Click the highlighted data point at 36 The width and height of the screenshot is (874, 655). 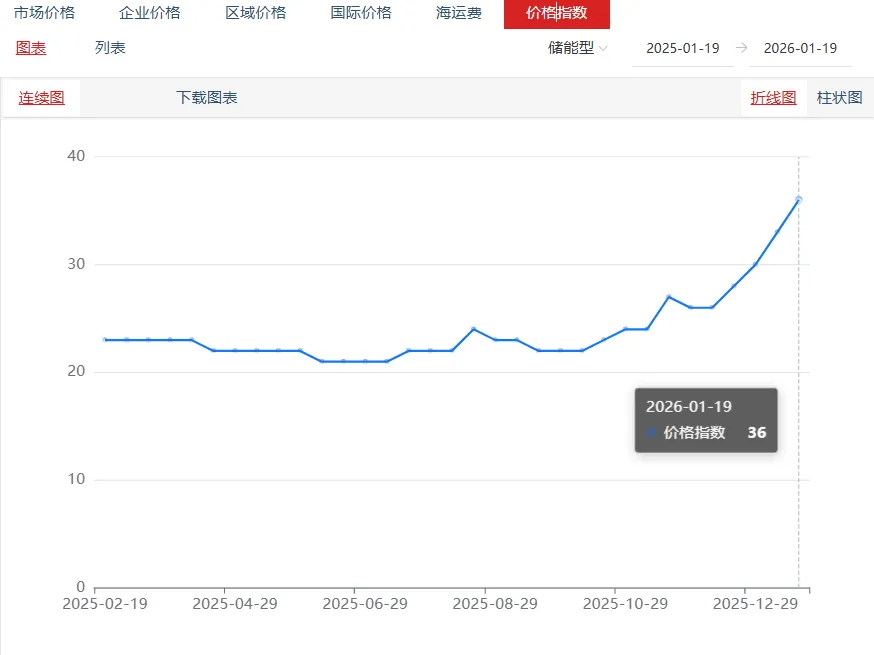coord(798,200)
